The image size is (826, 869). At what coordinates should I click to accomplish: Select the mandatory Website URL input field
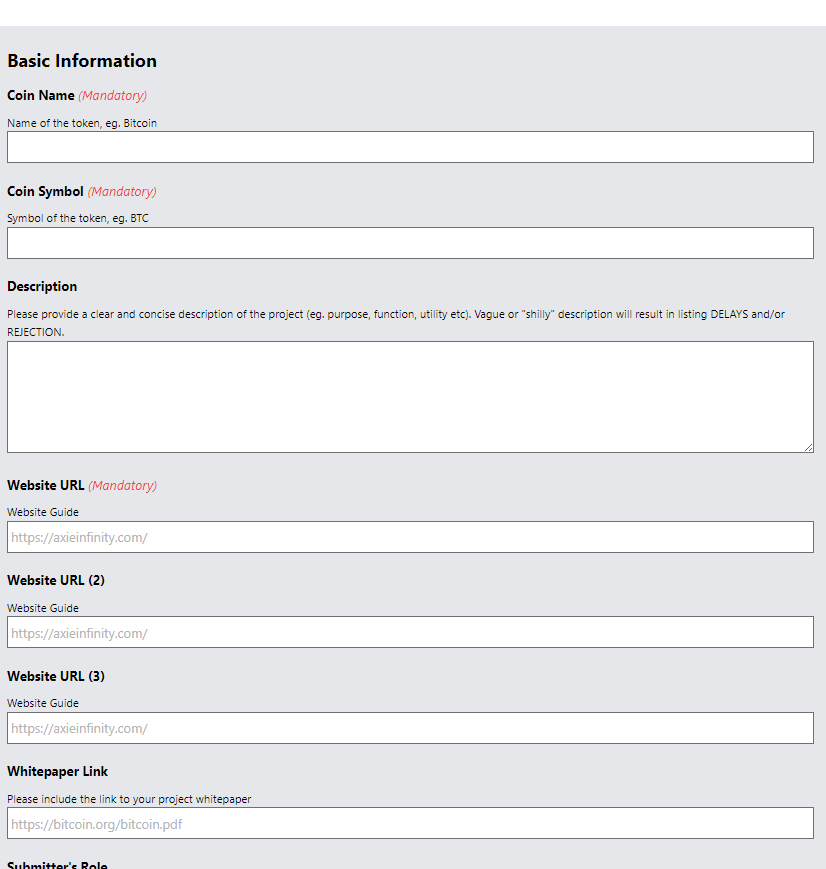pyautogui.click(x=410, y=537)
